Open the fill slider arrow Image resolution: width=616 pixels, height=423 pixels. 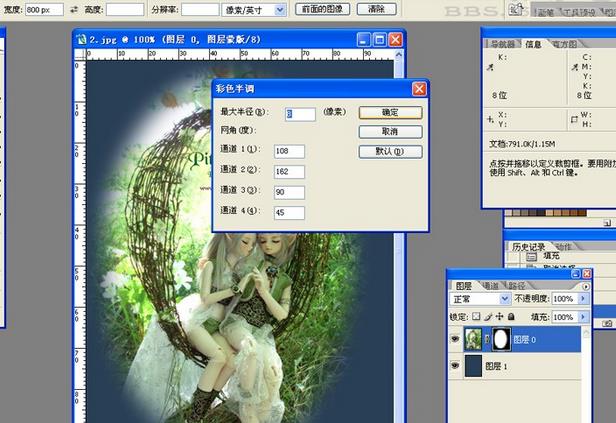[x=583, y=317]
